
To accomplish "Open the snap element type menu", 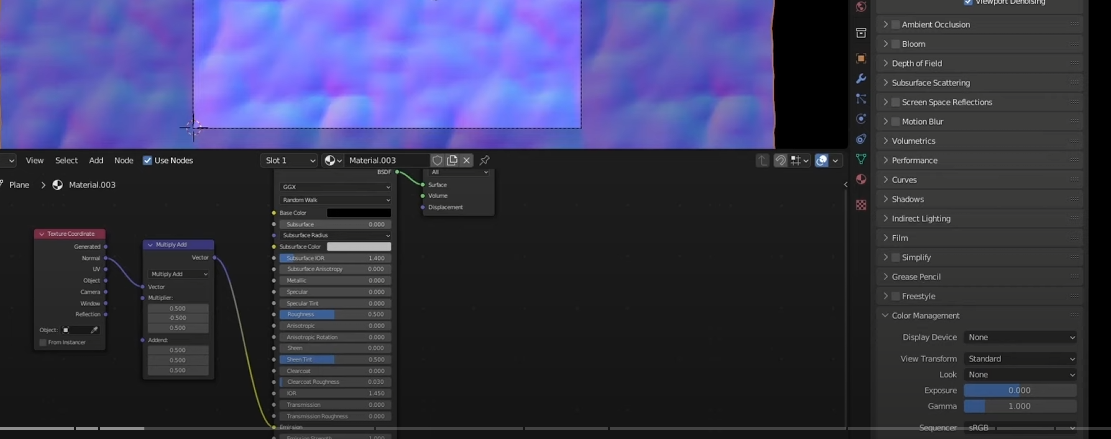I will pyautogui.click(x=799, y=161).
